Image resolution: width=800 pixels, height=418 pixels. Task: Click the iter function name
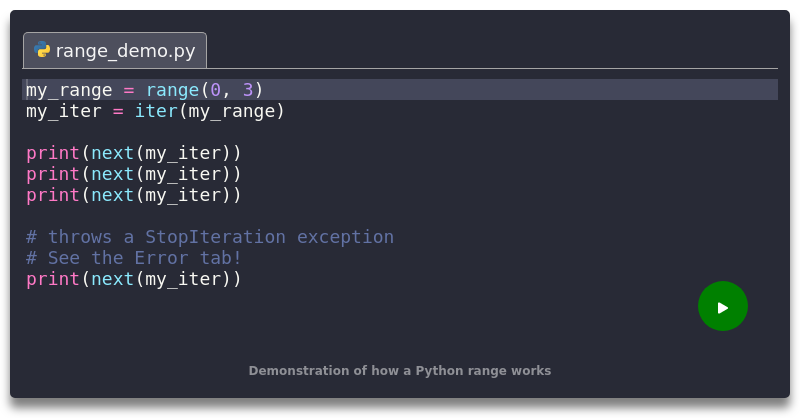[155, 111]
